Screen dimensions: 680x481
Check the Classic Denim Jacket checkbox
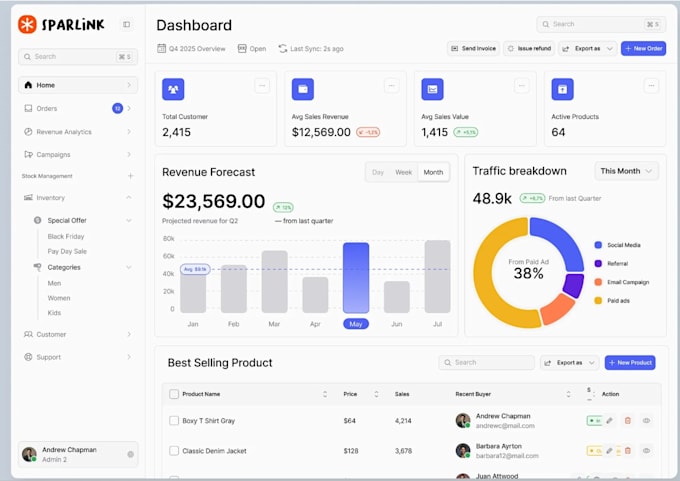[174, 451]
